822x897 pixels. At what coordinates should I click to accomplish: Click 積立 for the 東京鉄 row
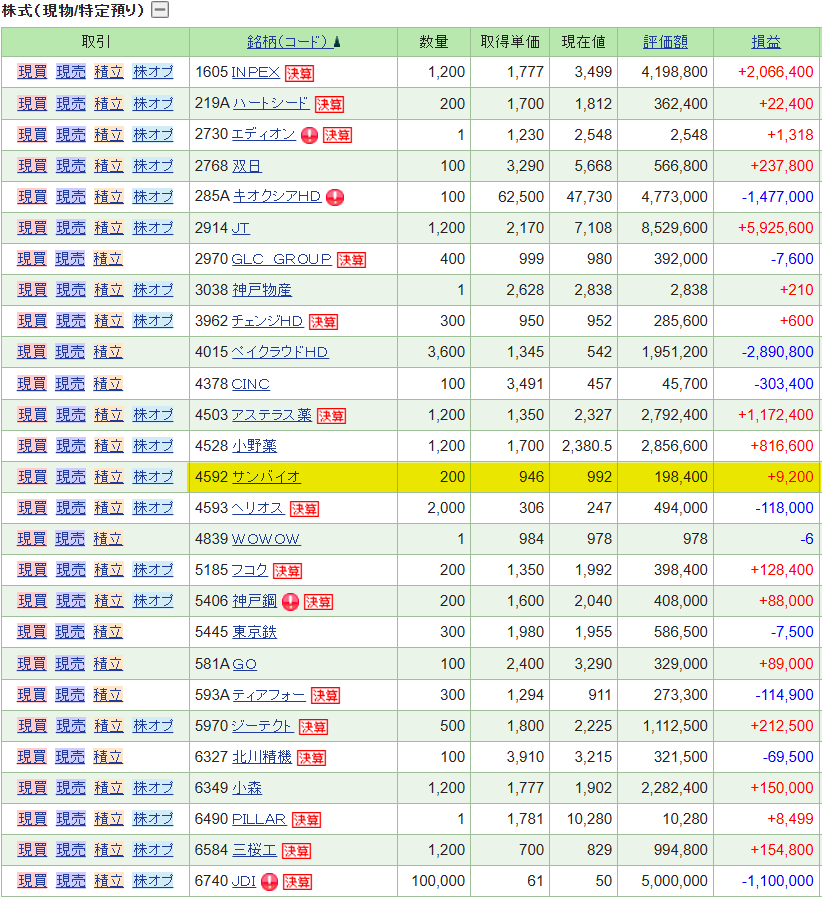tap(108, 632)
